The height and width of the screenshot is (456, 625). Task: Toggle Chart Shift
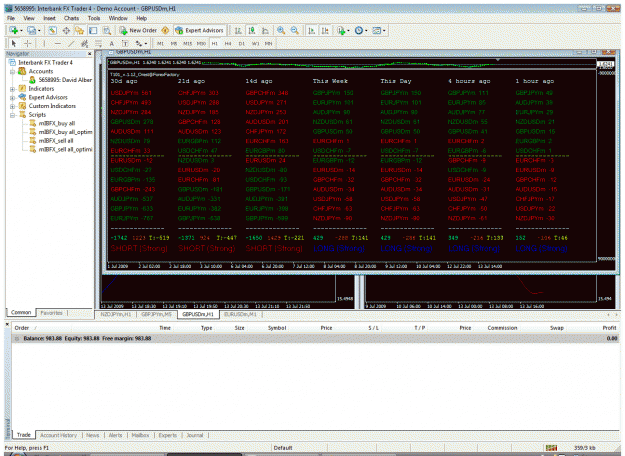[325, 30]
